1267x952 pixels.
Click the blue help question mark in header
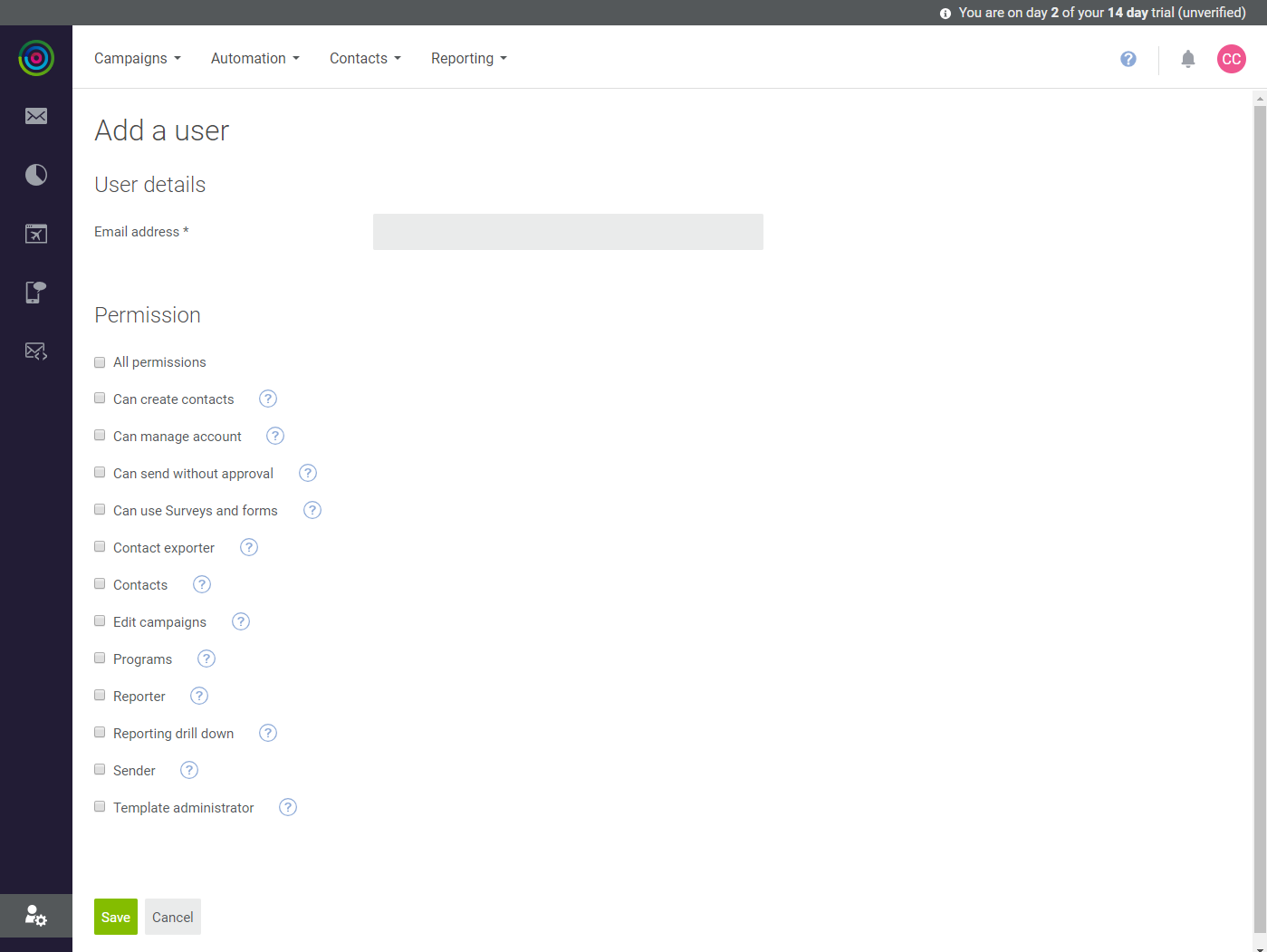tap(1128, 59)
